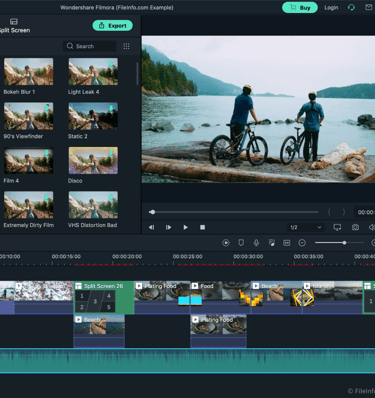Click the effects Search field
This screenshot has width=375, height=398.
90,46
